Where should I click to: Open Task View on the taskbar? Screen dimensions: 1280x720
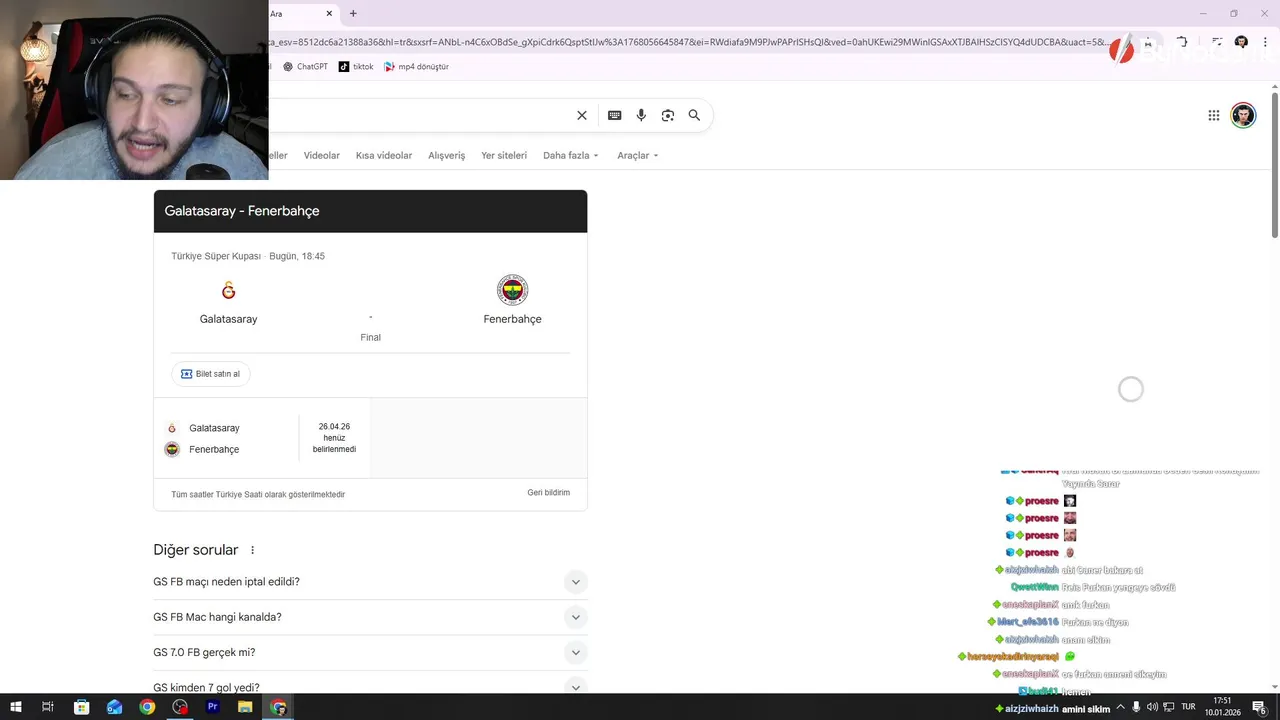coord(47,707)
